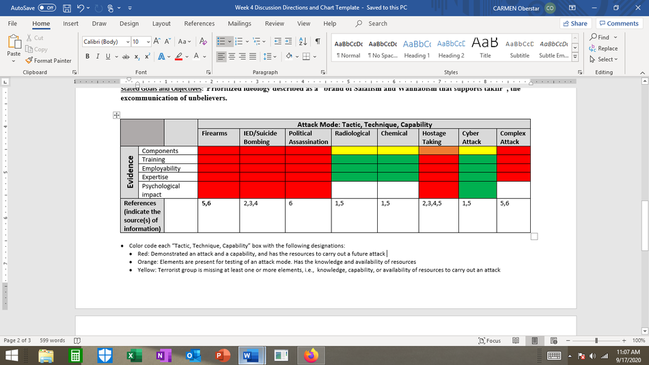The image size is (649, 365).
Task: Show paragraph marks with pilcrow icon
Action: point(317,41)
